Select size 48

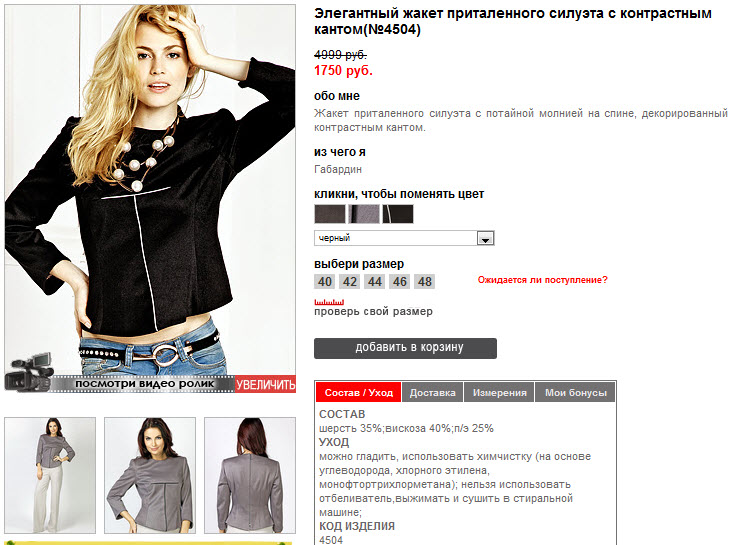[425, 282]
